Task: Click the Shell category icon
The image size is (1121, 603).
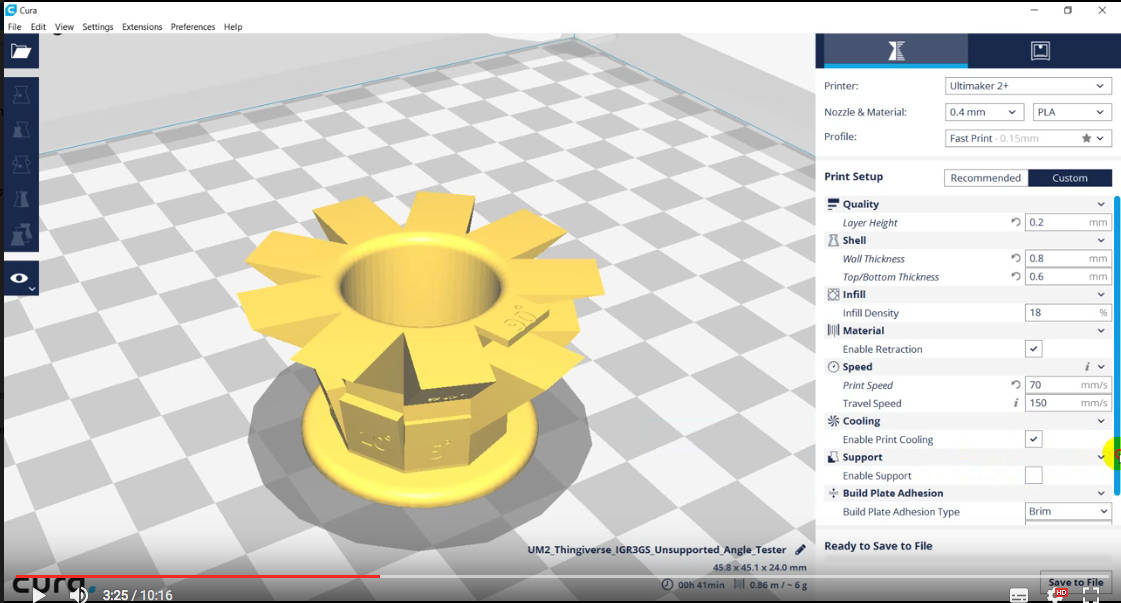Action: tap(833, 240)
